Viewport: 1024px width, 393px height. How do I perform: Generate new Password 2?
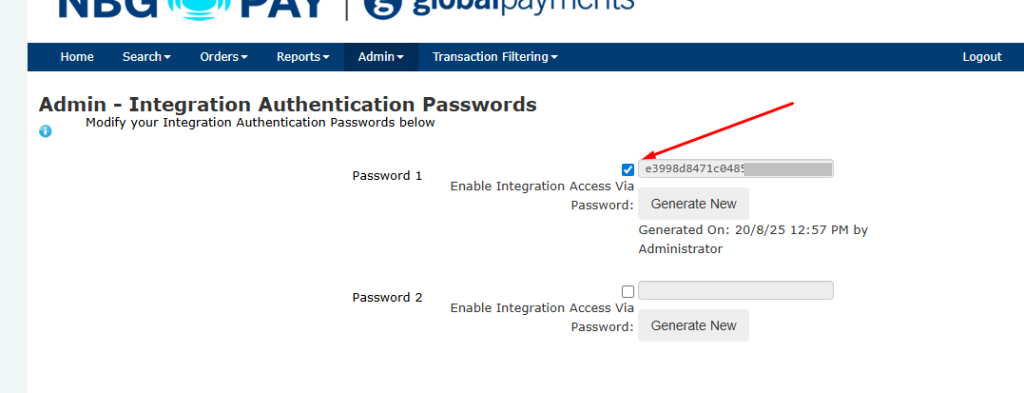coord(694,325)
